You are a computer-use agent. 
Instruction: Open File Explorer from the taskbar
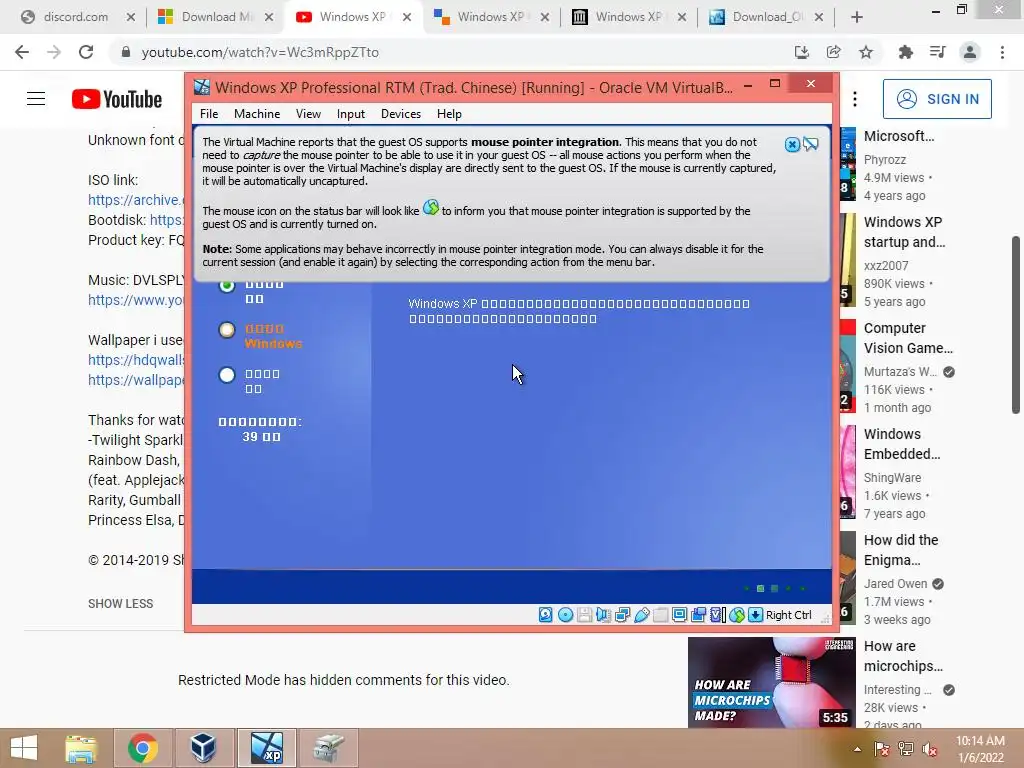[x=81, y=748]
